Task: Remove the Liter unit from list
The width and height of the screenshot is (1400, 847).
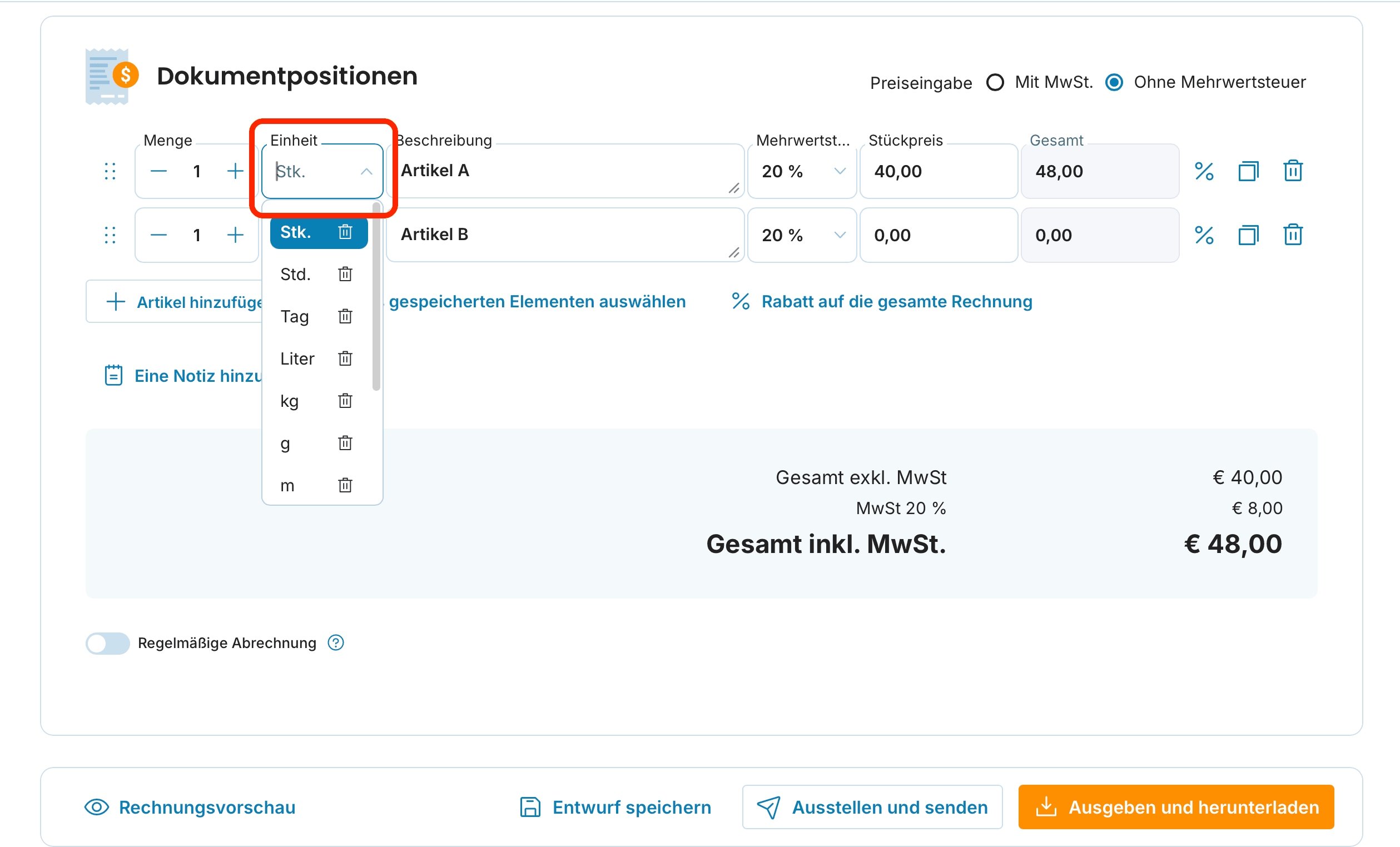Action: click(x=345, y=358)
